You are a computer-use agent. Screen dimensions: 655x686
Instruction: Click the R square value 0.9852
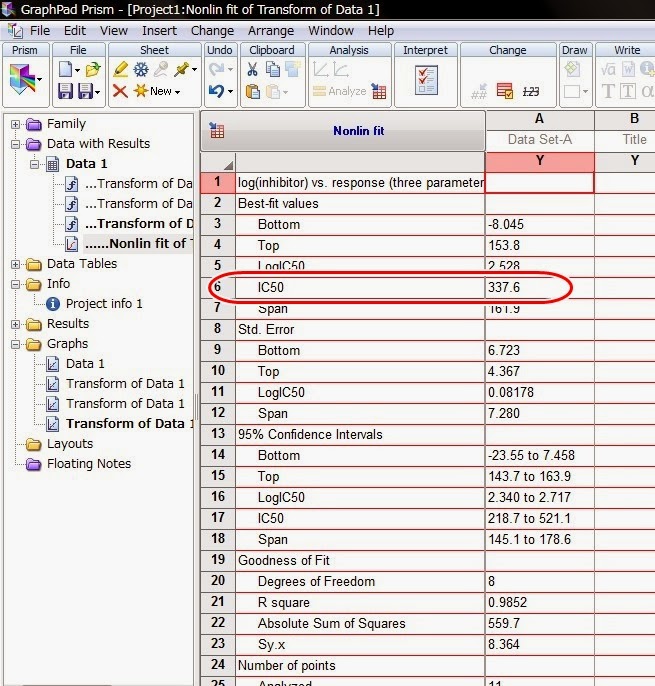539,602
